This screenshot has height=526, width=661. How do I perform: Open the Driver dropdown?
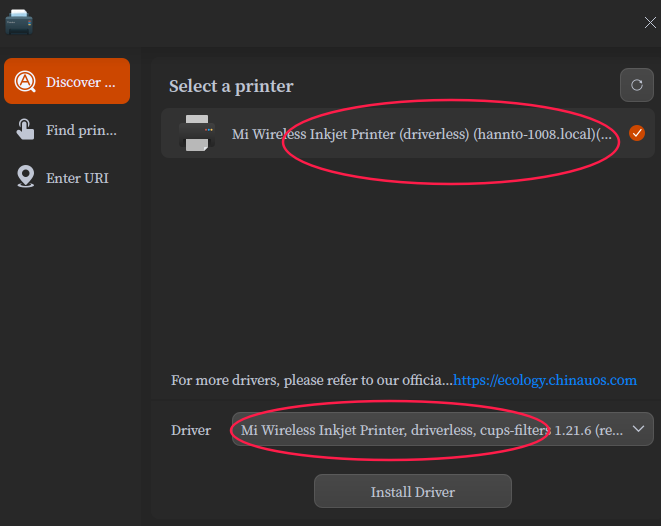[x=443, y=429]
